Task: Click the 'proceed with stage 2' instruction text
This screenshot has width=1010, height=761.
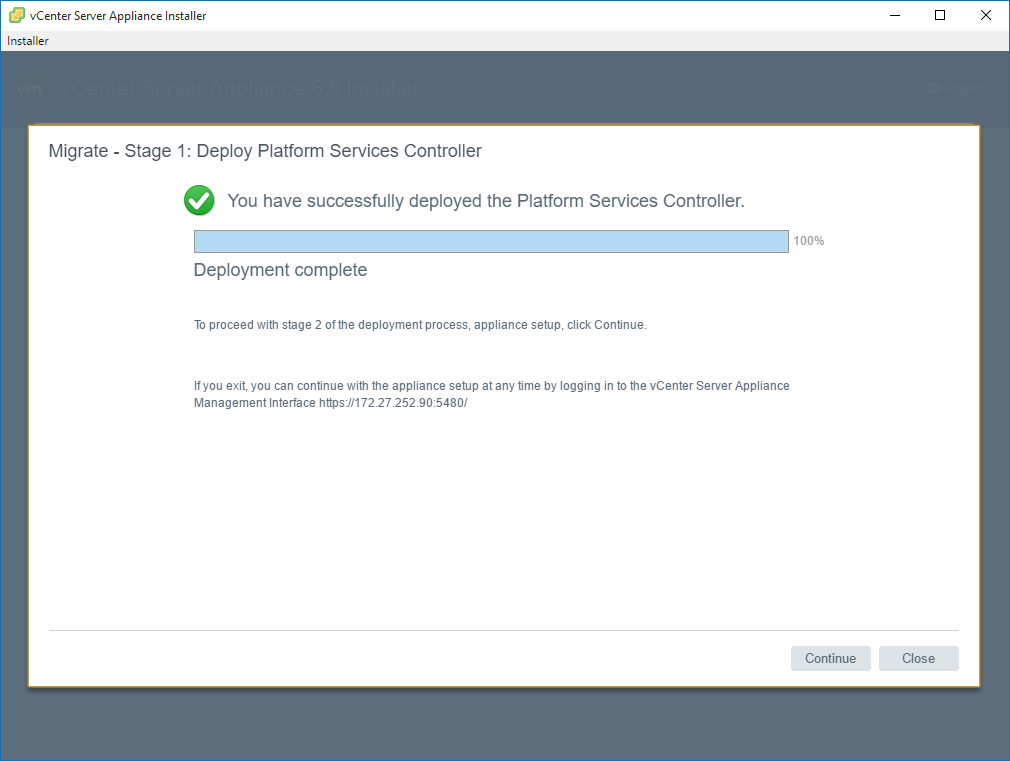Action: tap(420, 325)
